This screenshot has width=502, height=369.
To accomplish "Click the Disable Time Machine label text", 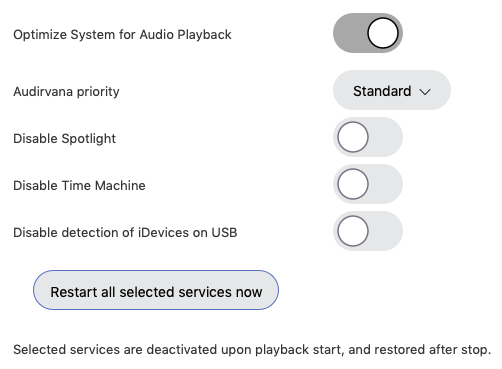I will pyautogui.click(x=79, y=186).
